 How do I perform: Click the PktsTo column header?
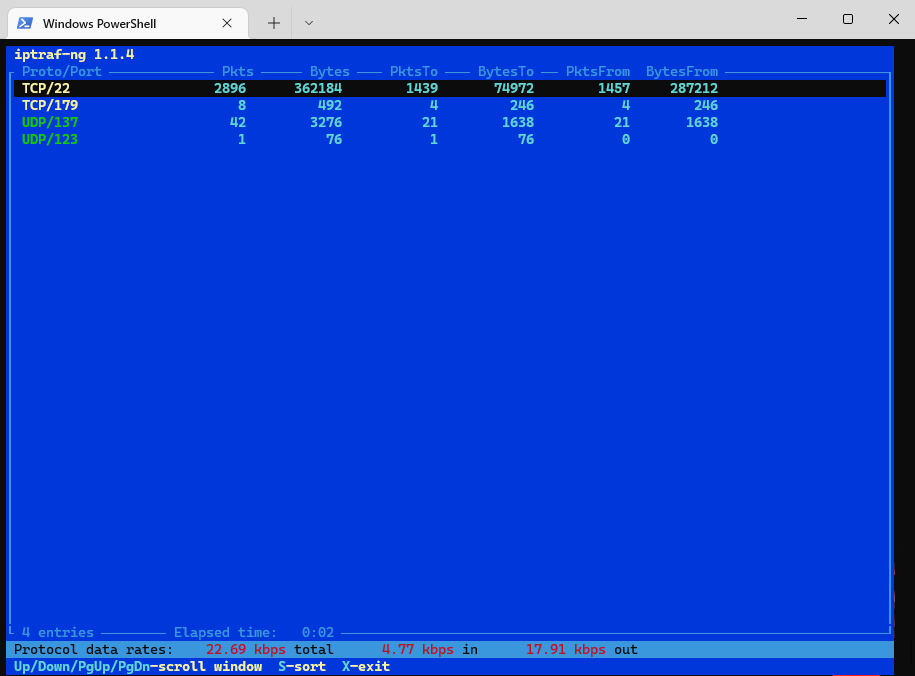point(414,71)
